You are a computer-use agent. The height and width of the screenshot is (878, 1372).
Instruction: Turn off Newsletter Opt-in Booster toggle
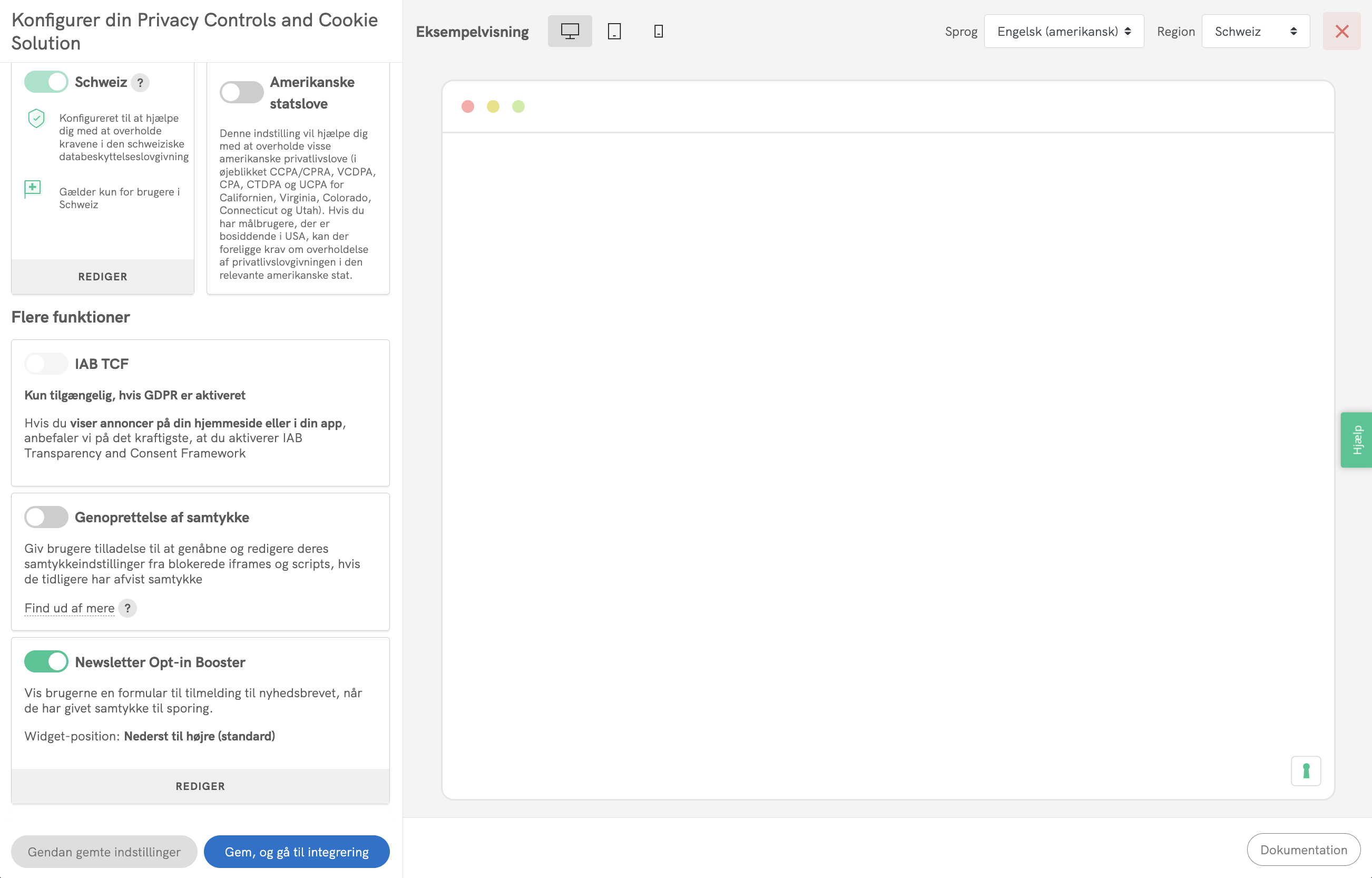(46, 661)
